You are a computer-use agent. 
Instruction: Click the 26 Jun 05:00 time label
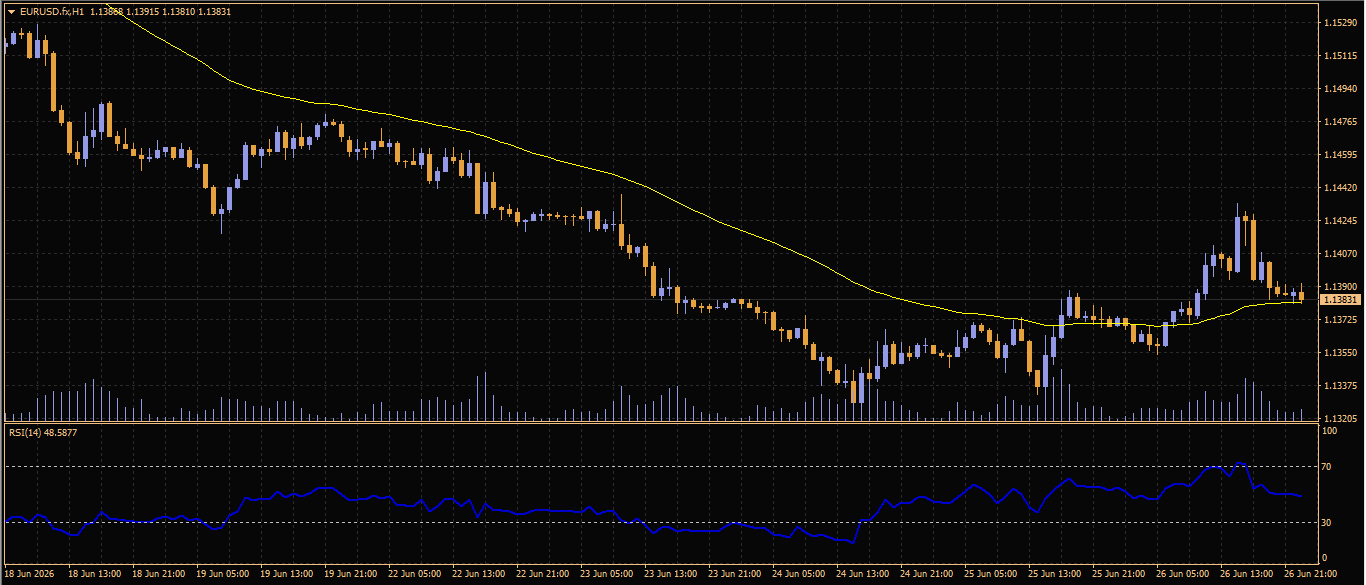coord(1183,574)
